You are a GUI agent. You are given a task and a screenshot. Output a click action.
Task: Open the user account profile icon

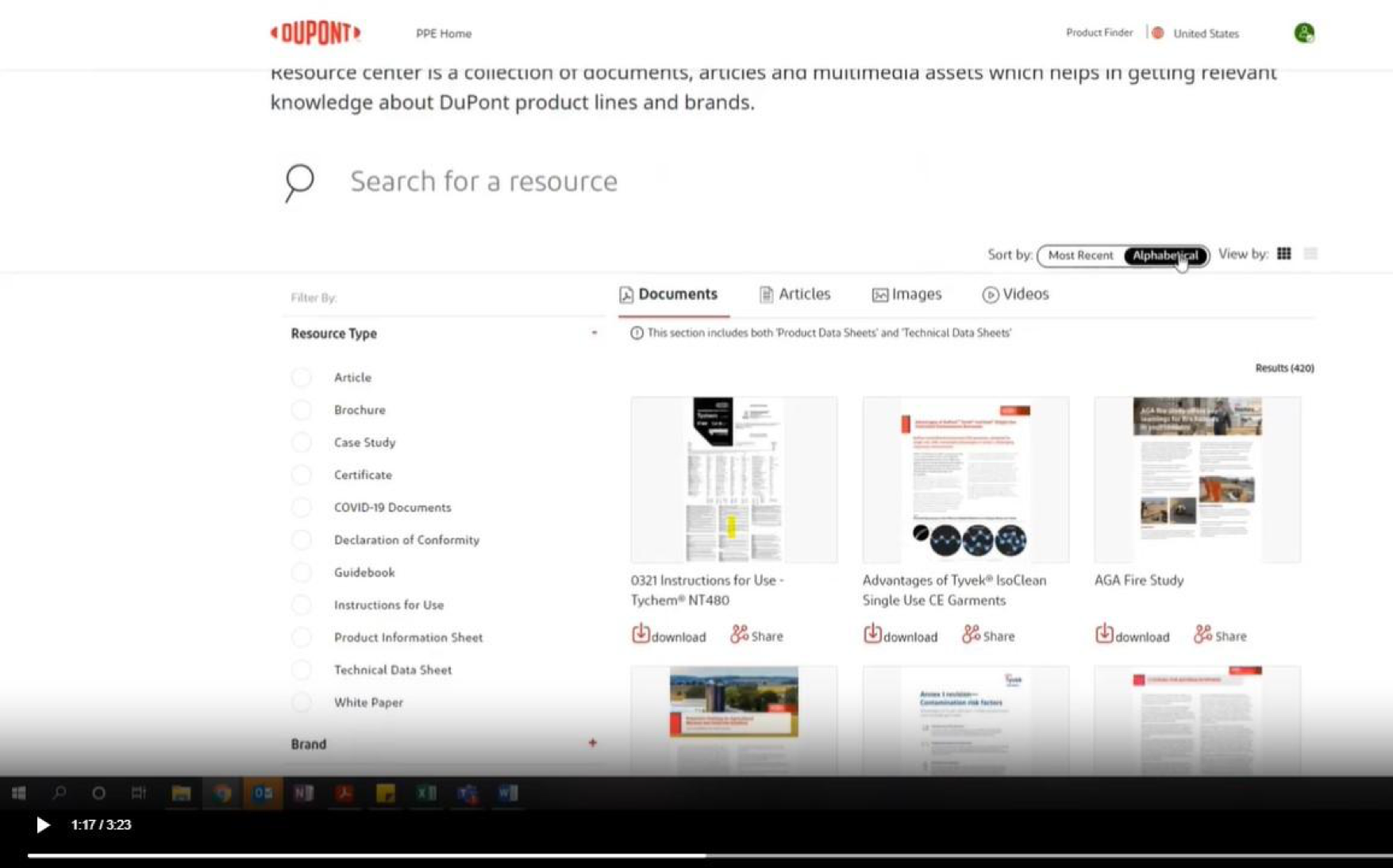point(1303,33)
